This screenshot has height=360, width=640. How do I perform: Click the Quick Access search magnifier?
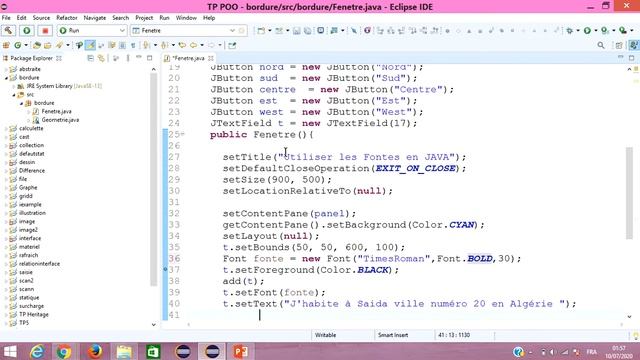click(601, 45)
